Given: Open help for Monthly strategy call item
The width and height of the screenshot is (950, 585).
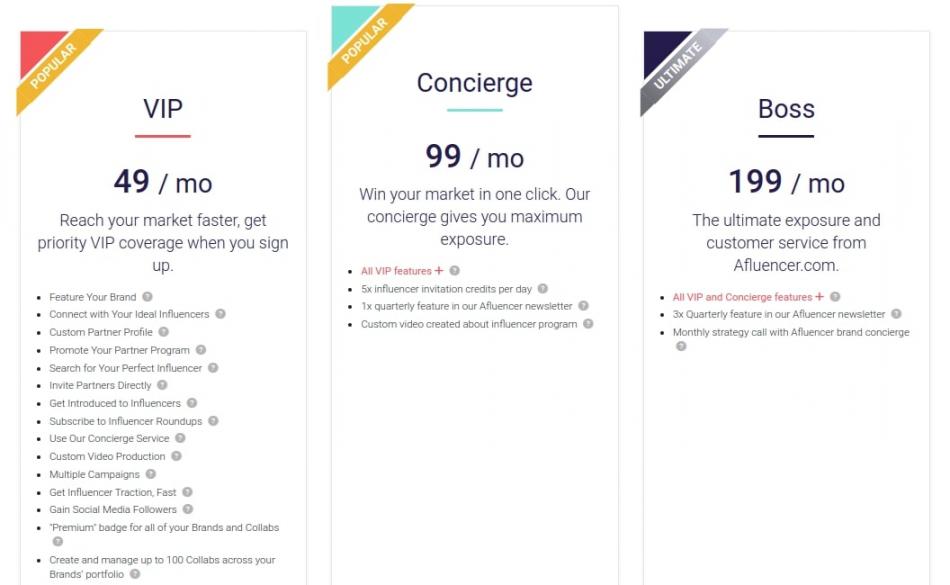Looking at the screenshot, I should tap(681, 346).
